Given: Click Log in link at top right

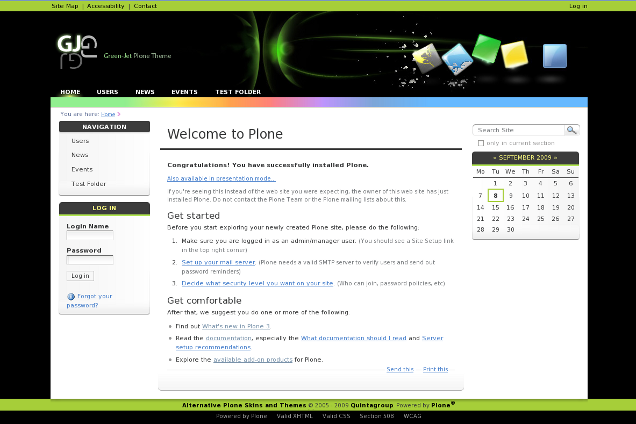Looking at the screenshot, I should 578,6.
